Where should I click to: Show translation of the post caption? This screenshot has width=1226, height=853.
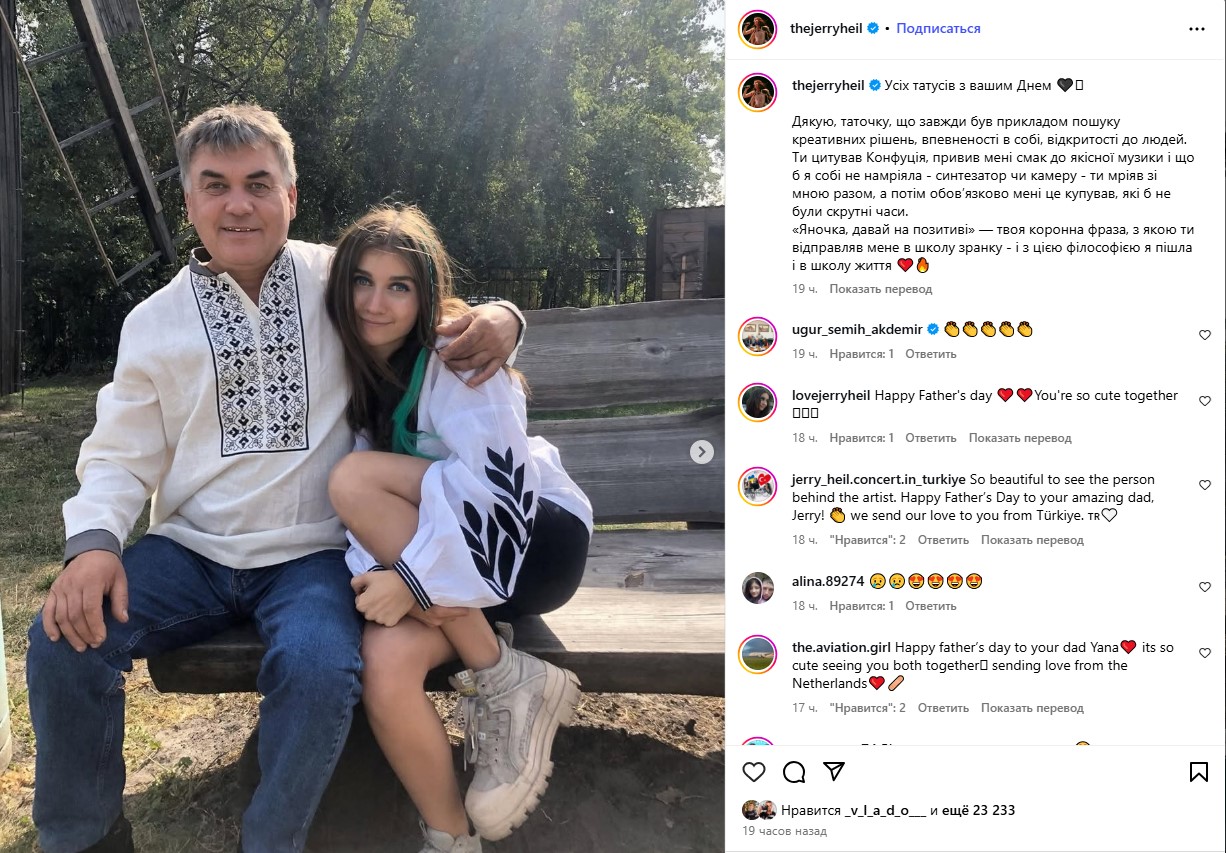click(x=881, y=289)
